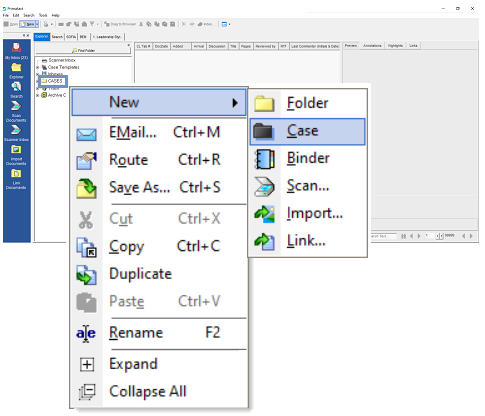Click the Binder notebook icon
This screenshot has width=485, height=416.
264,159
